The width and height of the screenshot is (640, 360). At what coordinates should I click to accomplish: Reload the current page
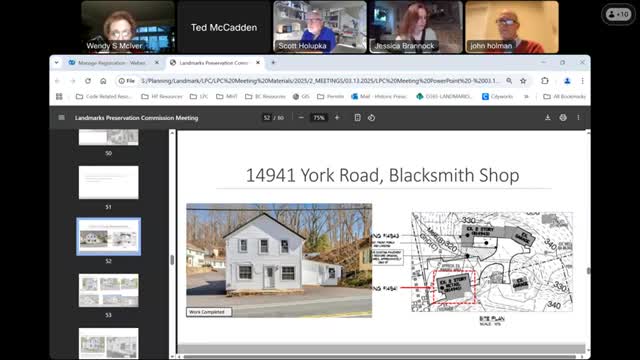click(88, 81)
